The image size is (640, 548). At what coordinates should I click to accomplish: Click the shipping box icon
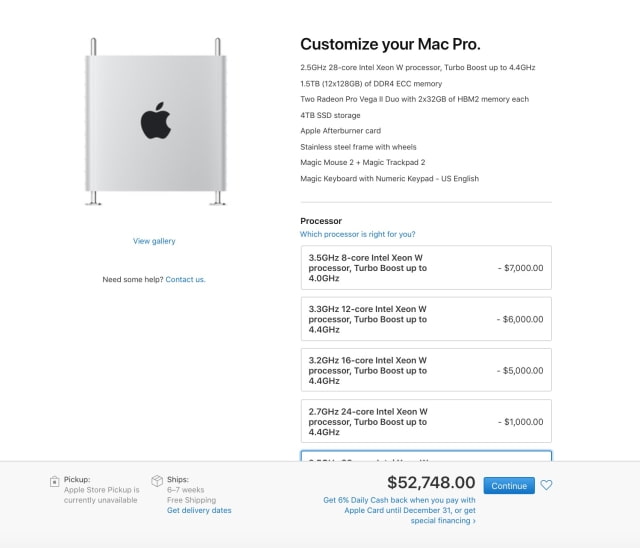click(157, 481)
